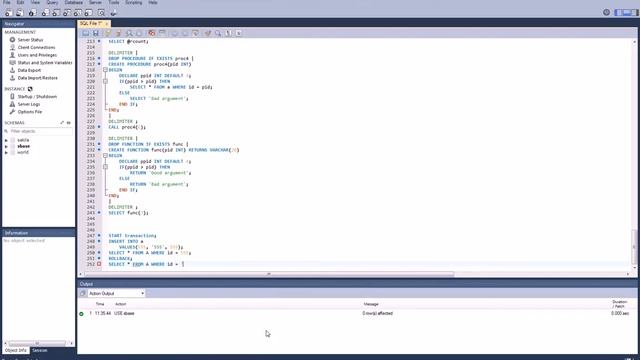The image size is (640, 360).
Task: Open the Database menu
Action: [x=74, y=2]
